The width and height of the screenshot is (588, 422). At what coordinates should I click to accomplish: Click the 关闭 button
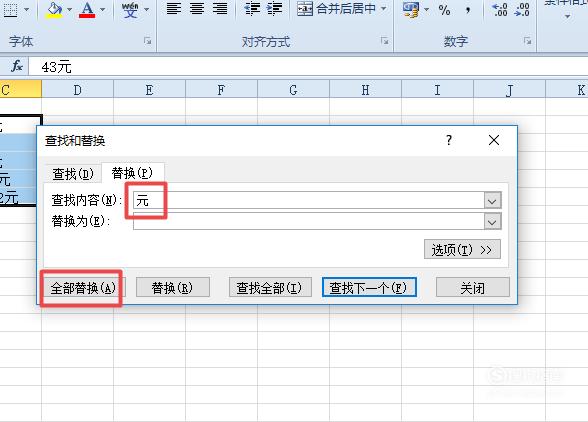click(x=472, y=288)
